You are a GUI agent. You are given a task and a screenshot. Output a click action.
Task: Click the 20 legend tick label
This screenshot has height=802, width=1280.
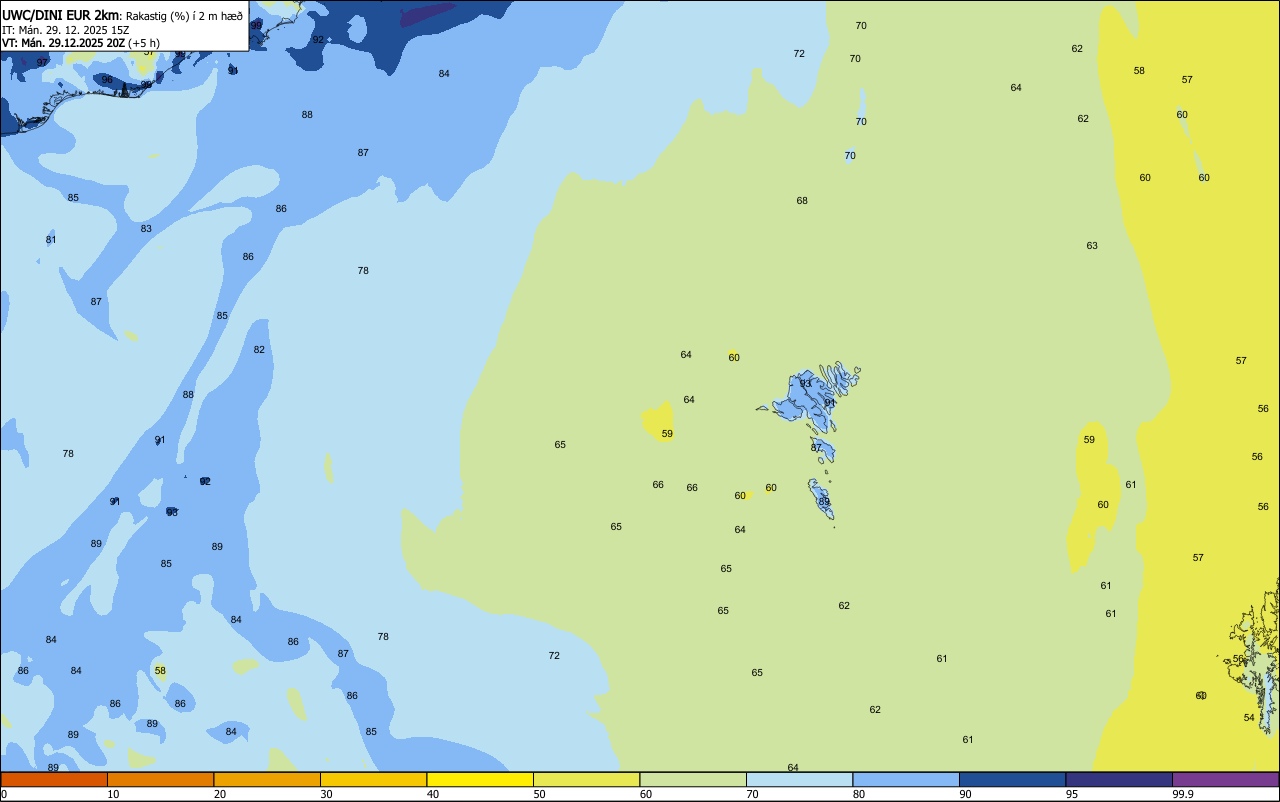tap(220, 794)
